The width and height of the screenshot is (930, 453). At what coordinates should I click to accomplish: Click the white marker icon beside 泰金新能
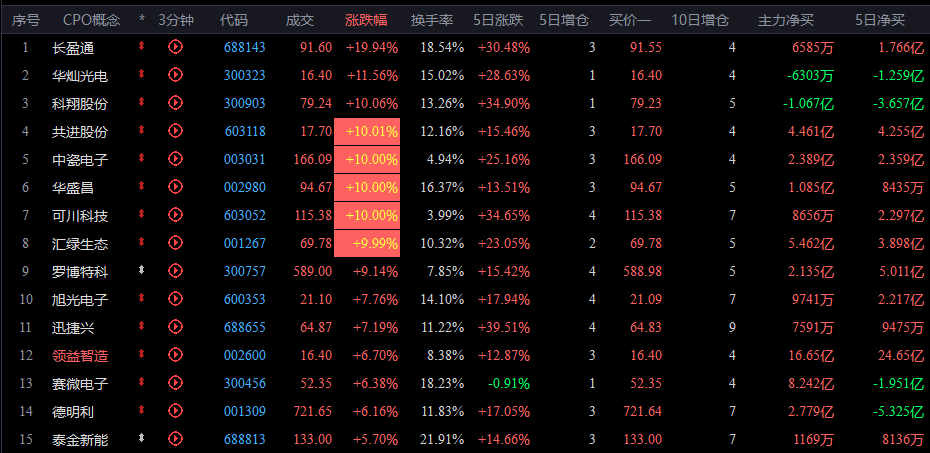point(141,438)
